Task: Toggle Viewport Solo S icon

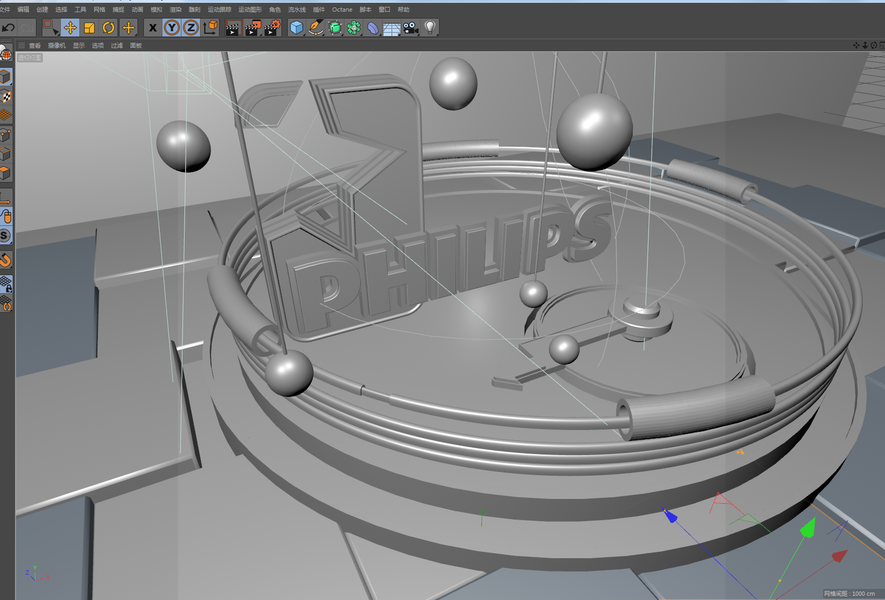Action: (x=6, y=235)
